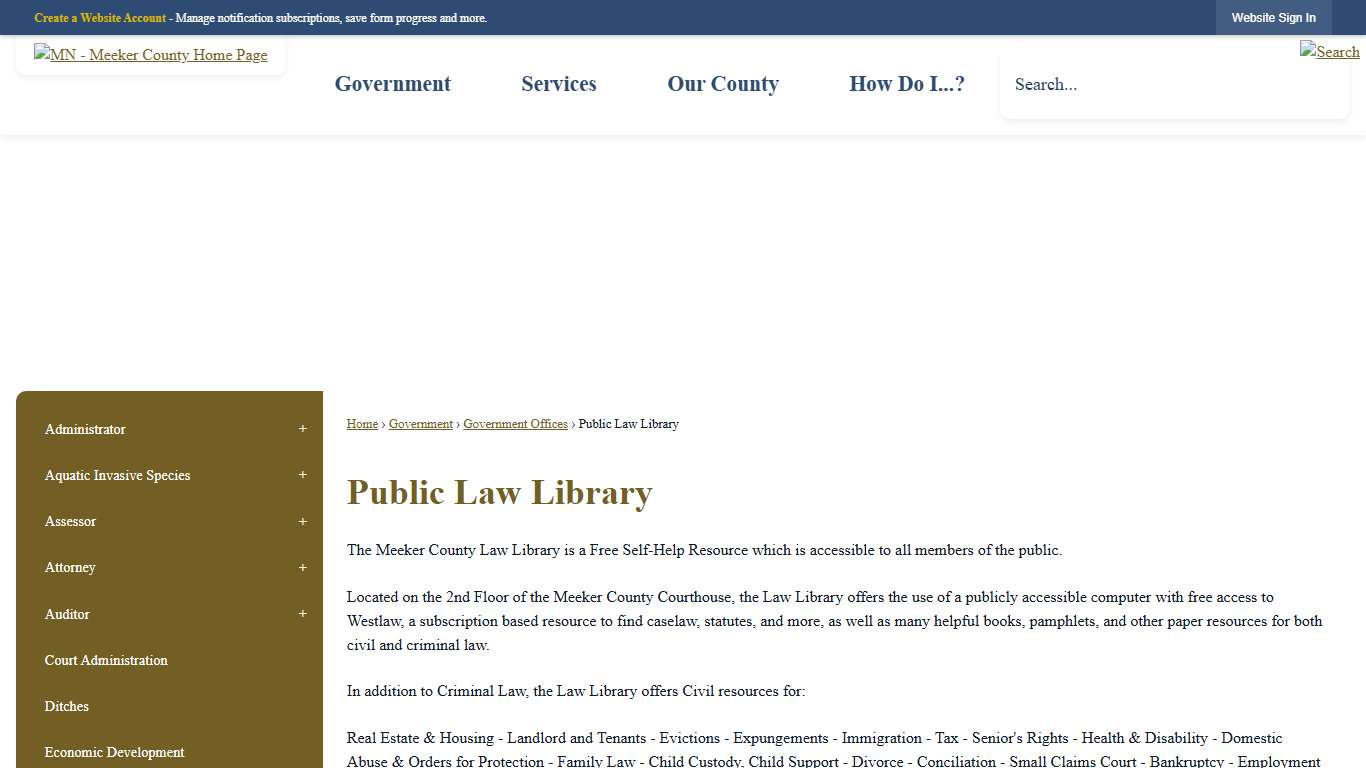
Task: Open the How Do I...? menu
Action: point(906,84)
